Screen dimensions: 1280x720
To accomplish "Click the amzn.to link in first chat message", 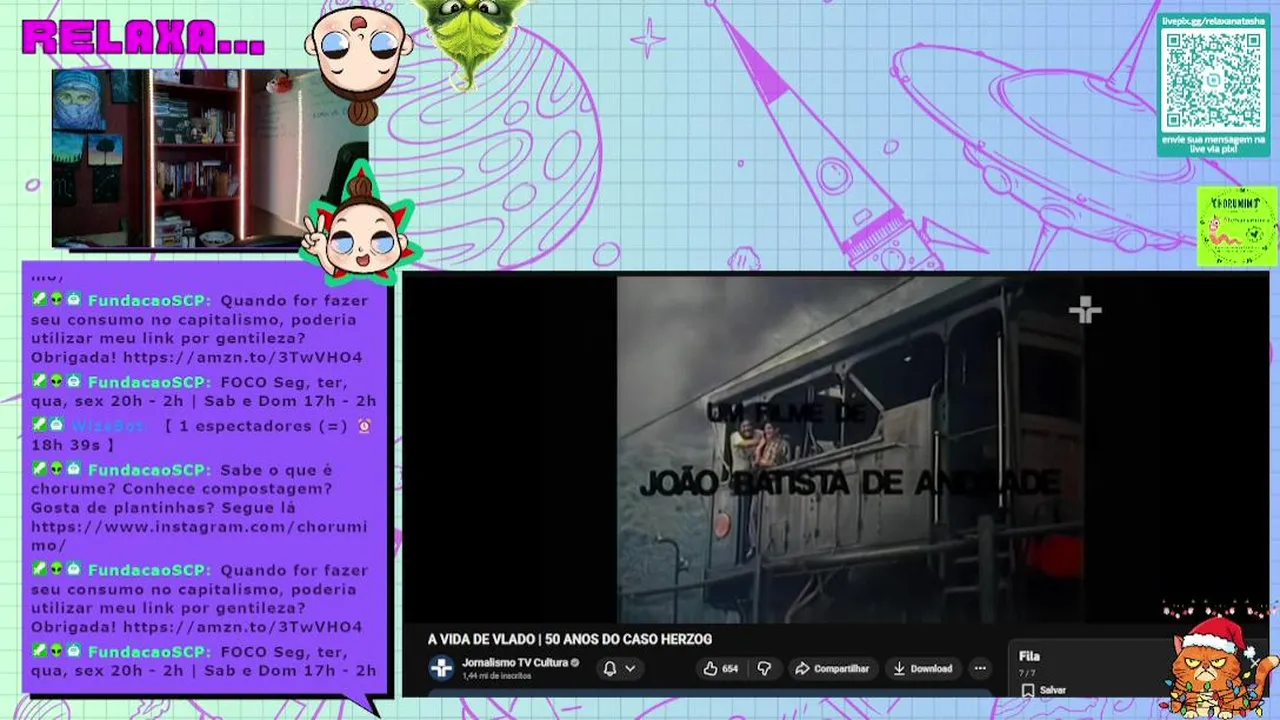I will [243, 357].
